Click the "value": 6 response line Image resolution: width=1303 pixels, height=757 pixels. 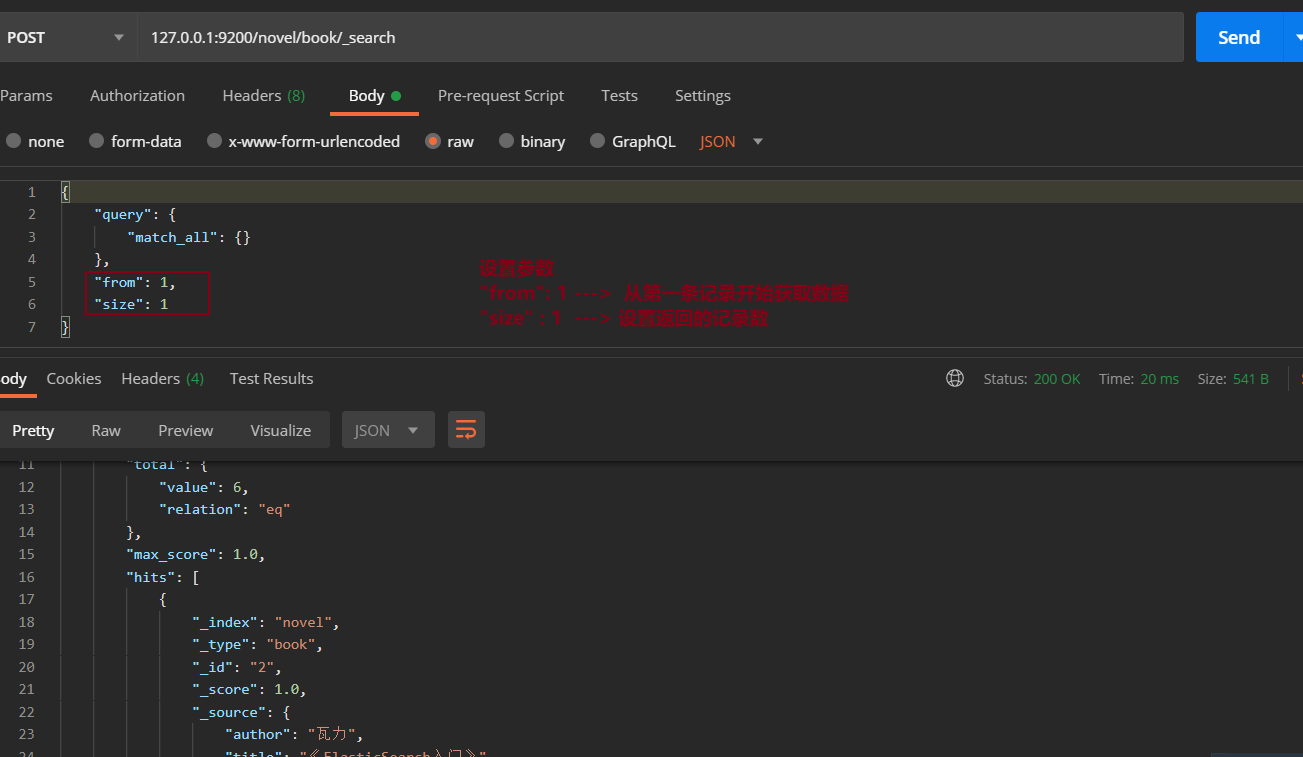tap(204, 487)
